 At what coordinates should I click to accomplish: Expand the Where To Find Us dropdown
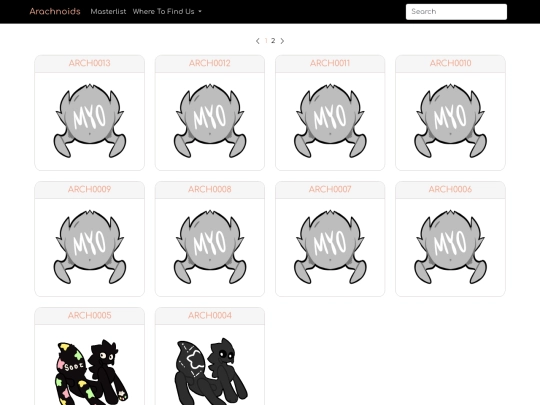pyautogui.click(x=167, y=11)
